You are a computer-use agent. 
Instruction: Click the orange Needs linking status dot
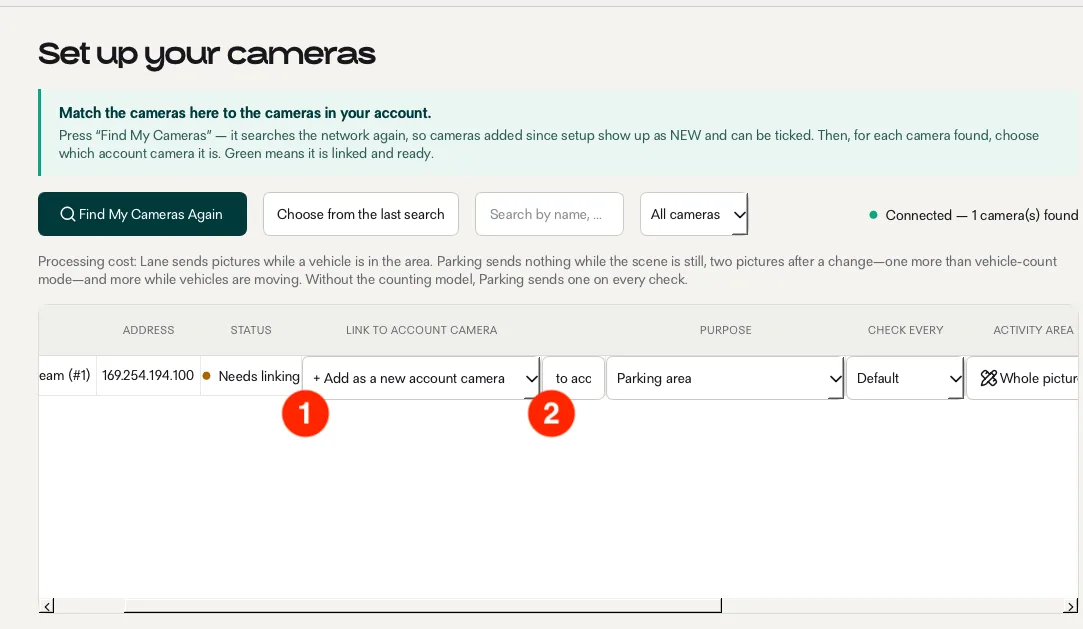point(207,376)
